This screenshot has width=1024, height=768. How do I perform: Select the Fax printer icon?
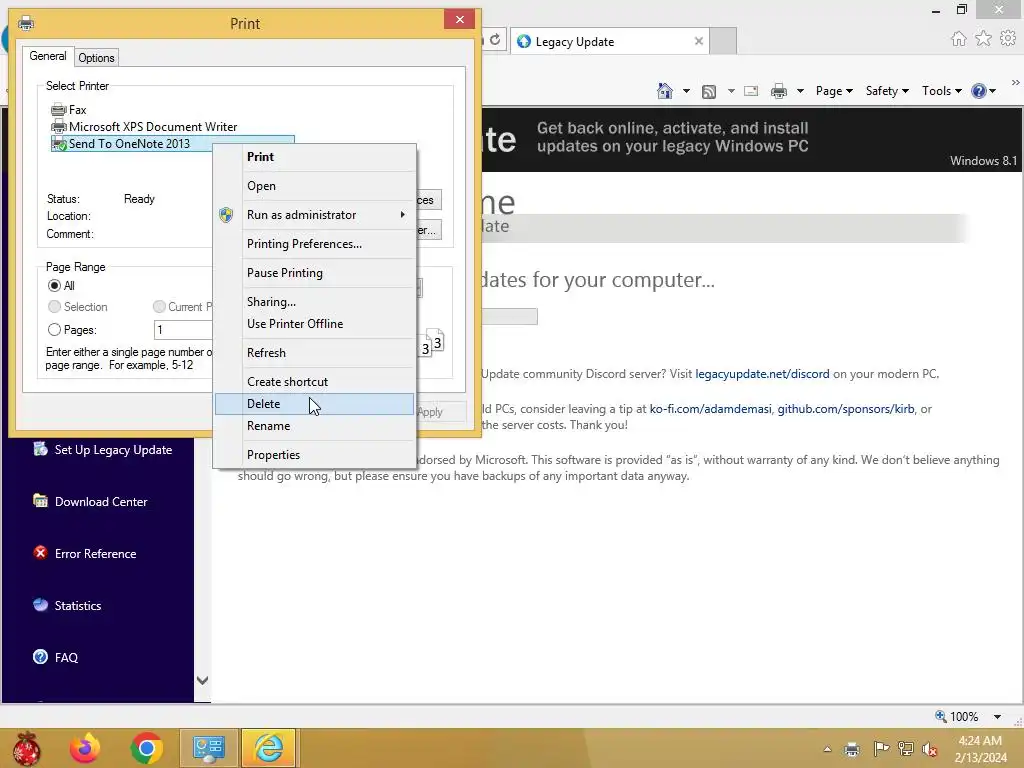pos(59,110)
